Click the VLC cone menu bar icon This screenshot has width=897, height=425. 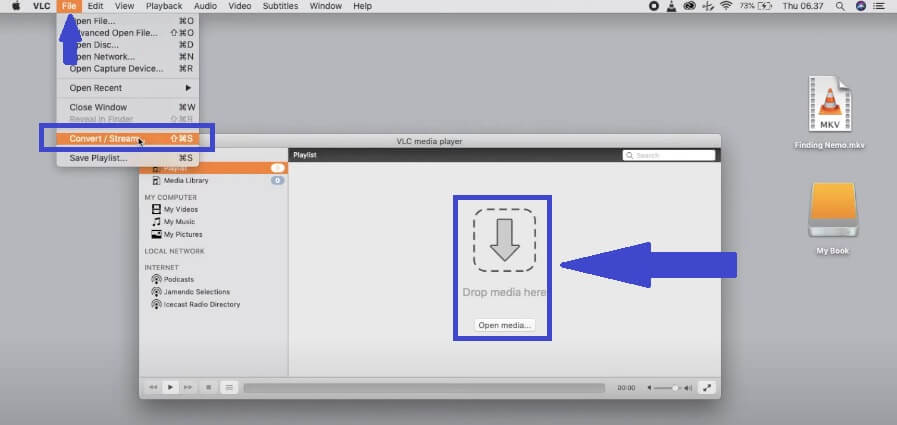coord(672,6)
